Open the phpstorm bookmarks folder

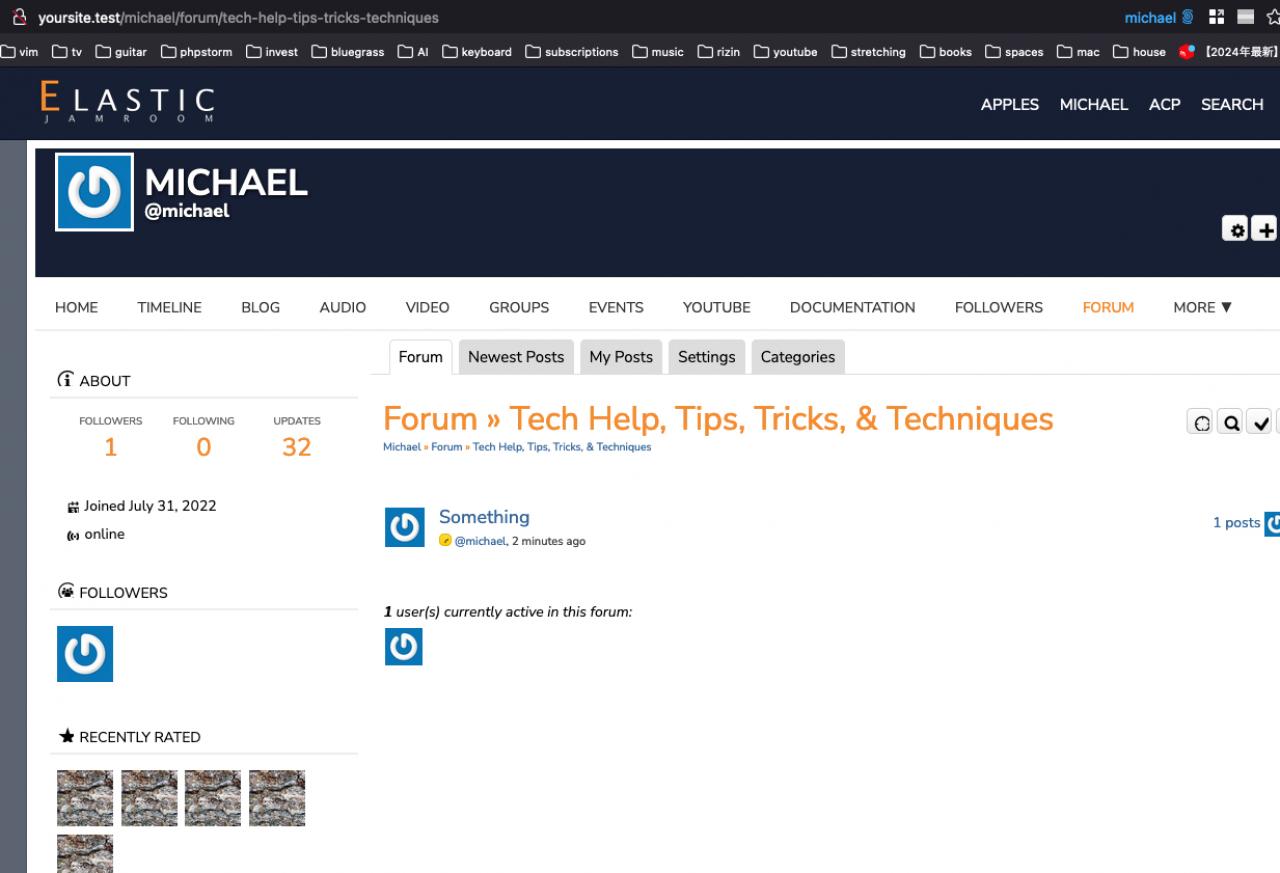coord(197,52)
